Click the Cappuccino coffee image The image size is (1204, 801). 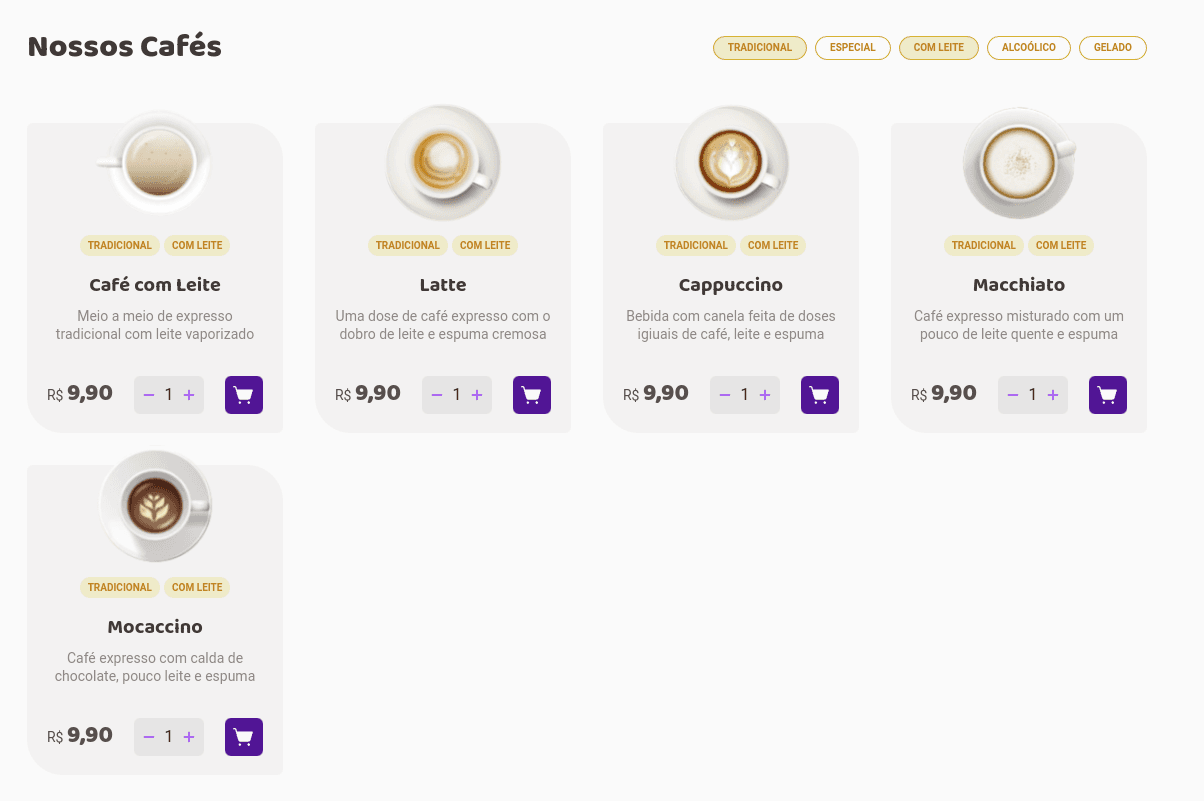731,163
